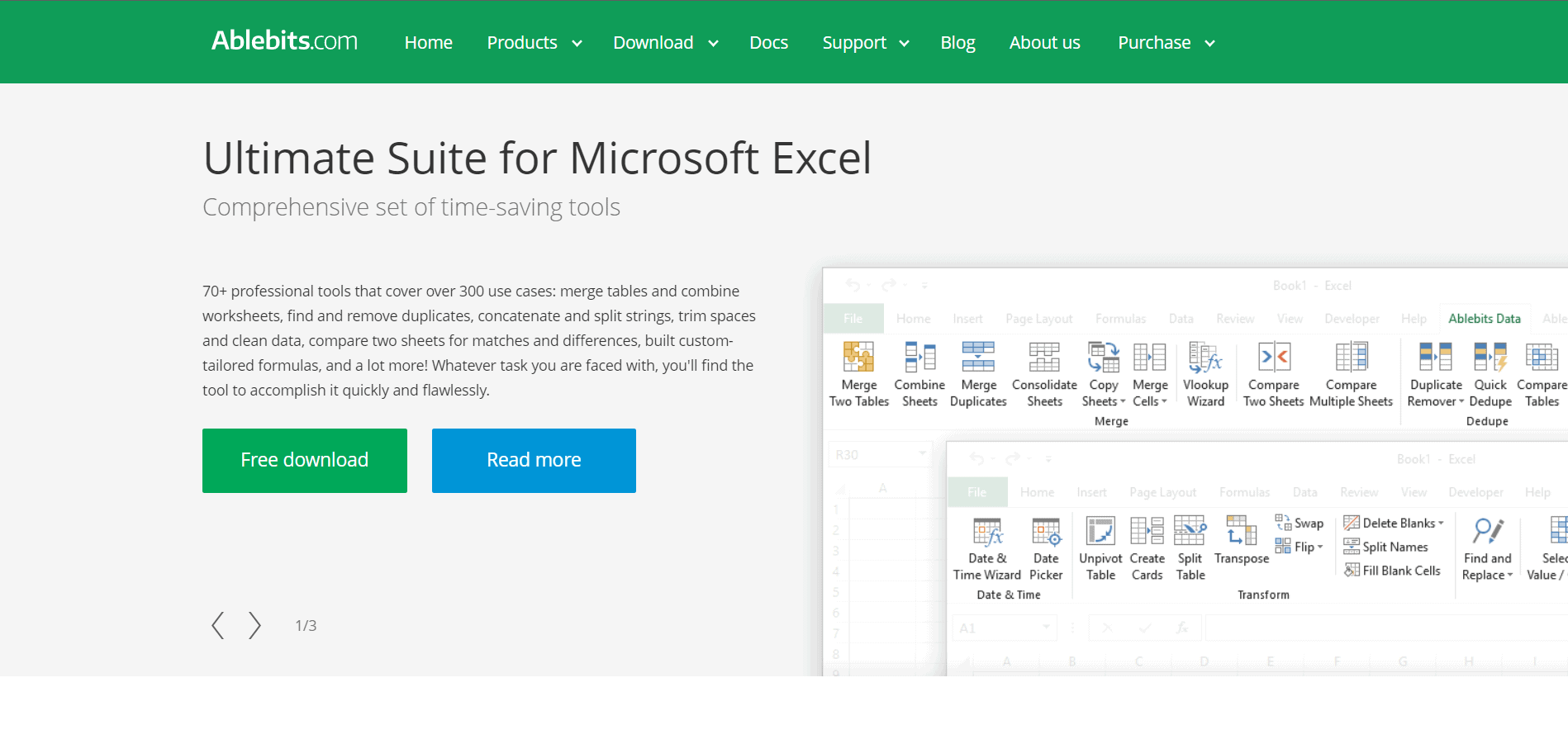Screen dimensions: 1568x744
Task: Switch to the Ablebits Data ribbon tab
Action: click(x=1485, y=318)
